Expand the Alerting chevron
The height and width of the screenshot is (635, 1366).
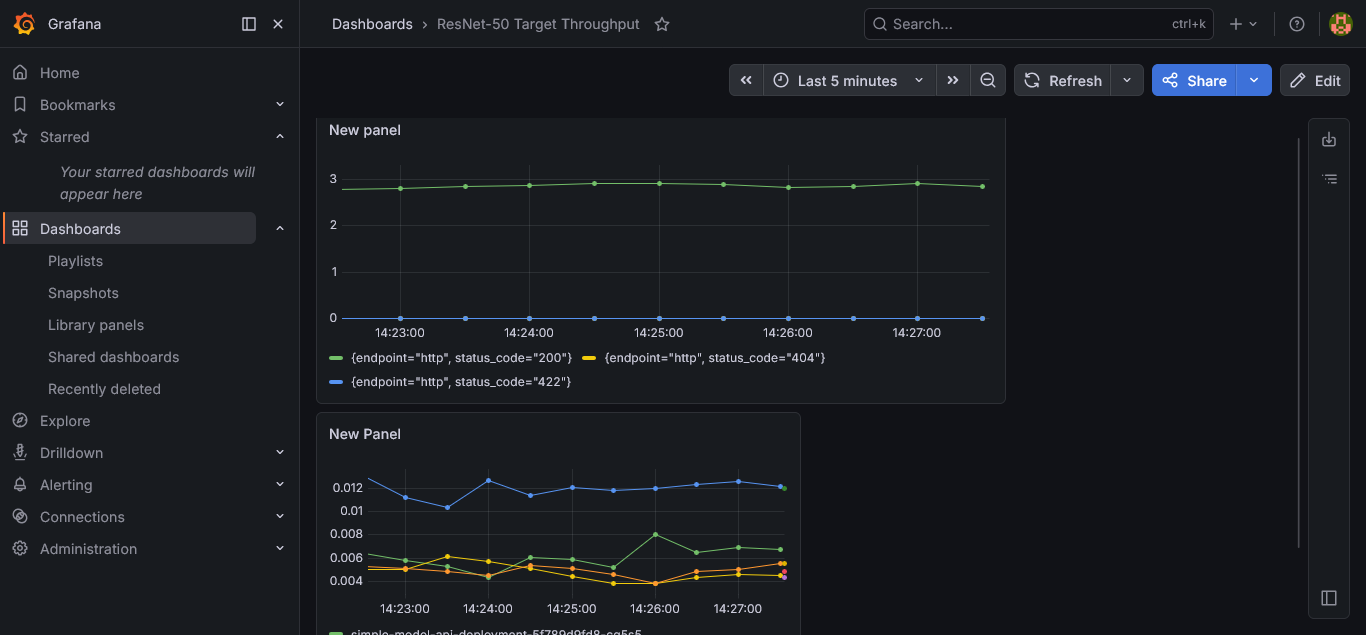280,485
